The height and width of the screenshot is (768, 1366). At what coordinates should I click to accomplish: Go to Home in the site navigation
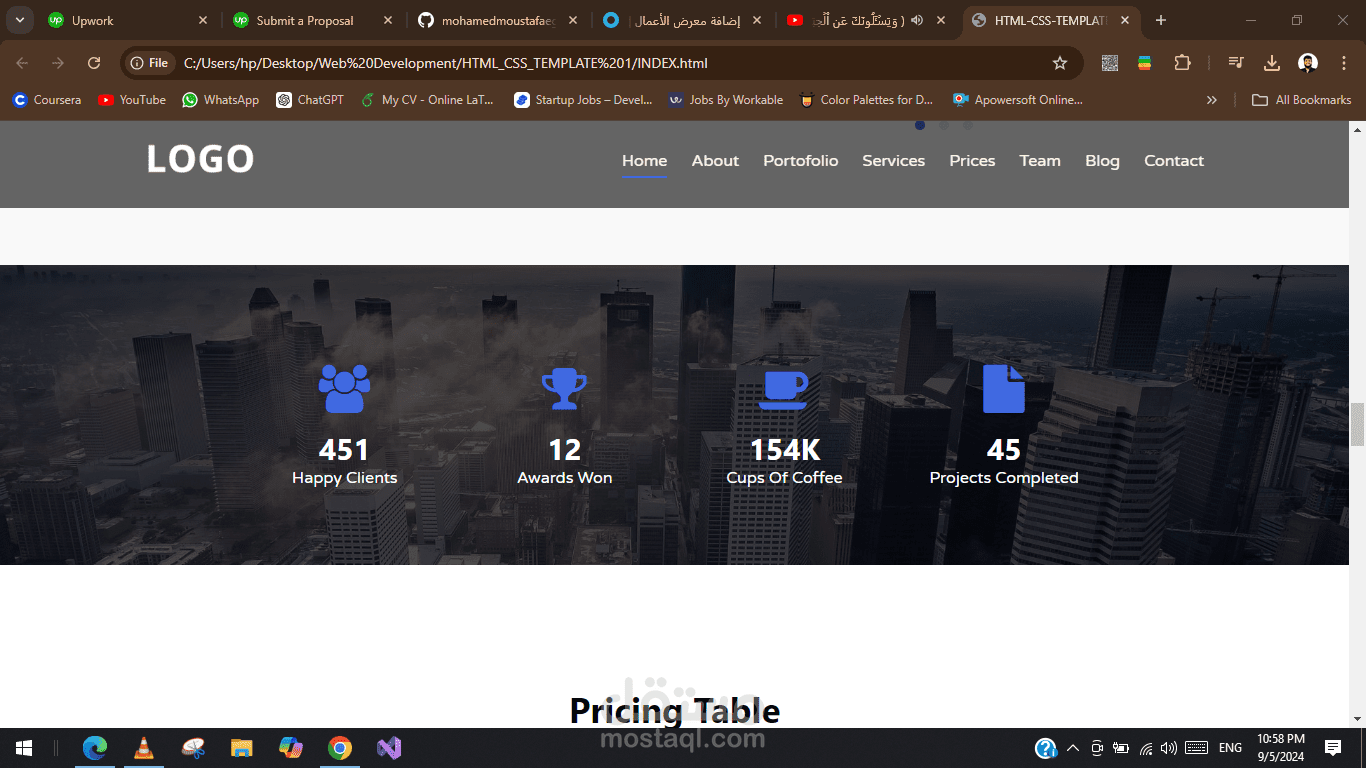point(644,161)
